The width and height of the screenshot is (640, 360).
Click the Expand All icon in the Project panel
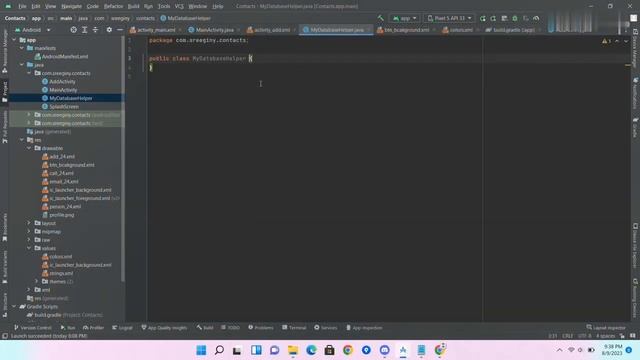click(84, 30)
